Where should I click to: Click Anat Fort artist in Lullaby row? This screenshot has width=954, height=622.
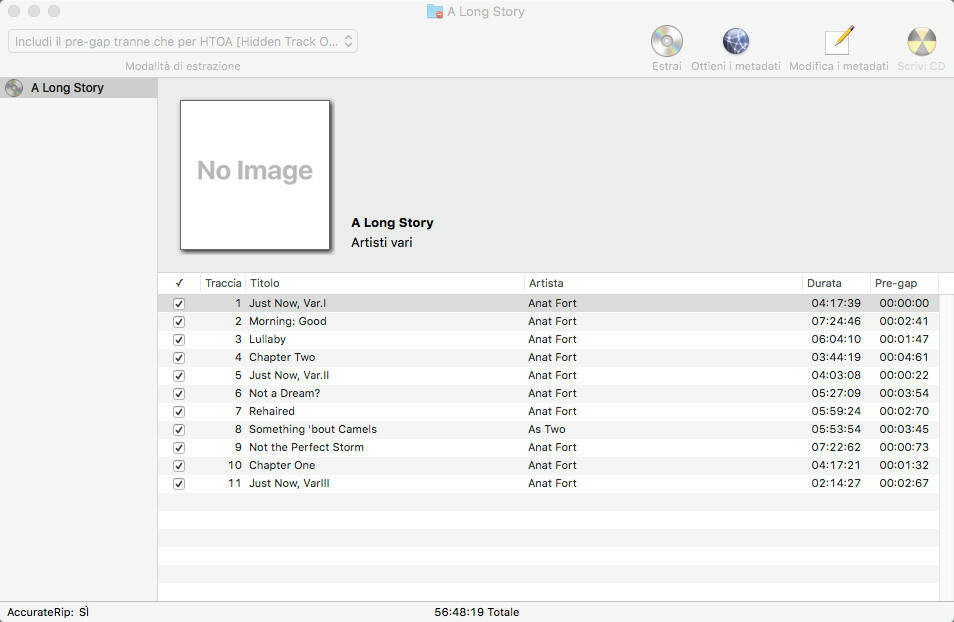[x=552, y=339]
